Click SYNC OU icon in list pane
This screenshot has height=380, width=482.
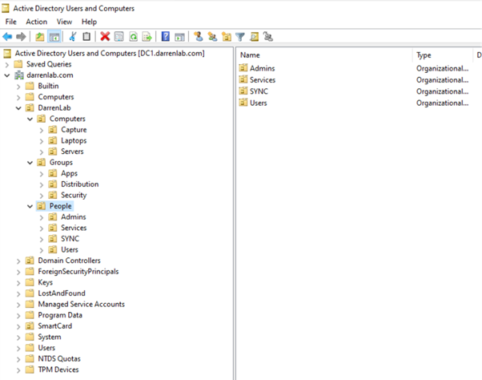pos(243,91)
